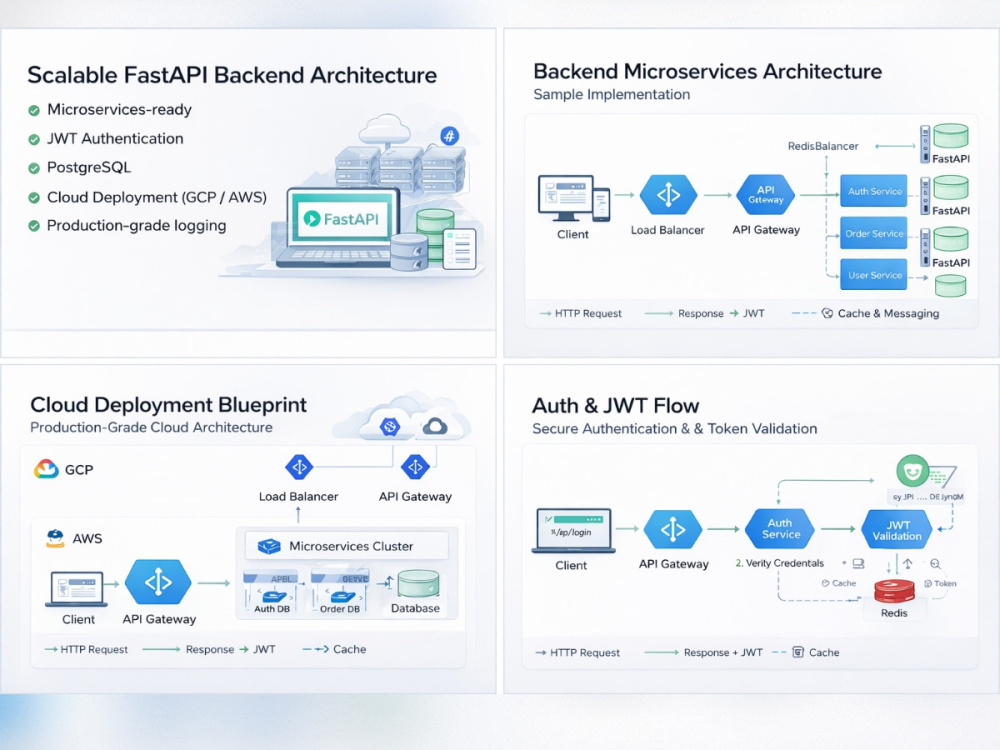
Task: Click the AWS logo icon
Action: (55, 538)
